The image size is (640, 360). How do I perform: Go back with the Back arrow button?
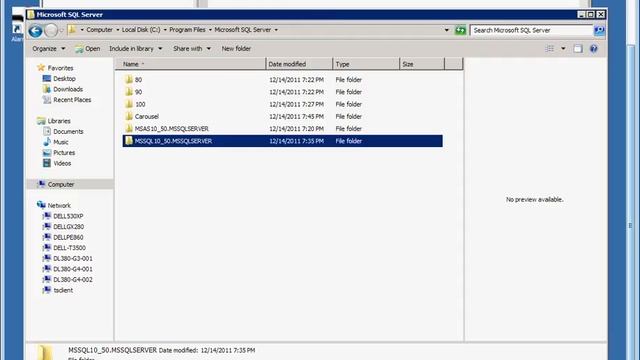[x=36, y=31]
